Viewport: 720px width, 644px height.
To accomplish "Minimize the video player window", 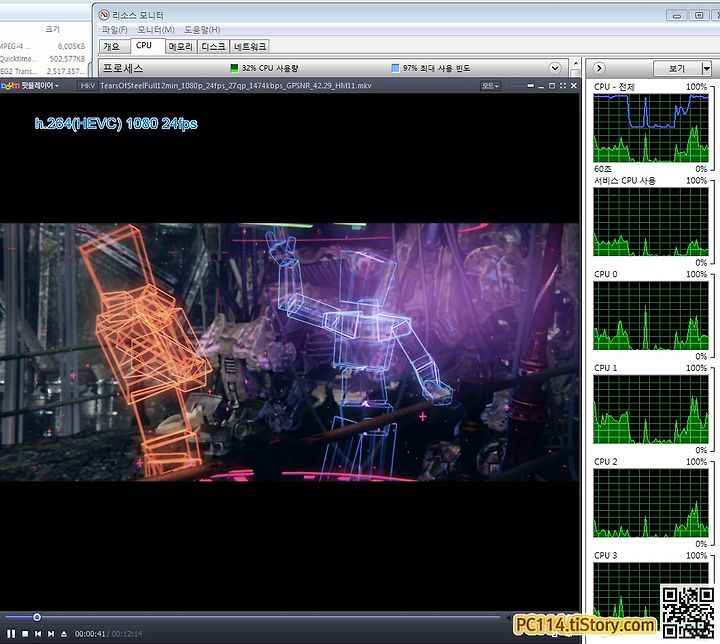I will coord(541,86).
